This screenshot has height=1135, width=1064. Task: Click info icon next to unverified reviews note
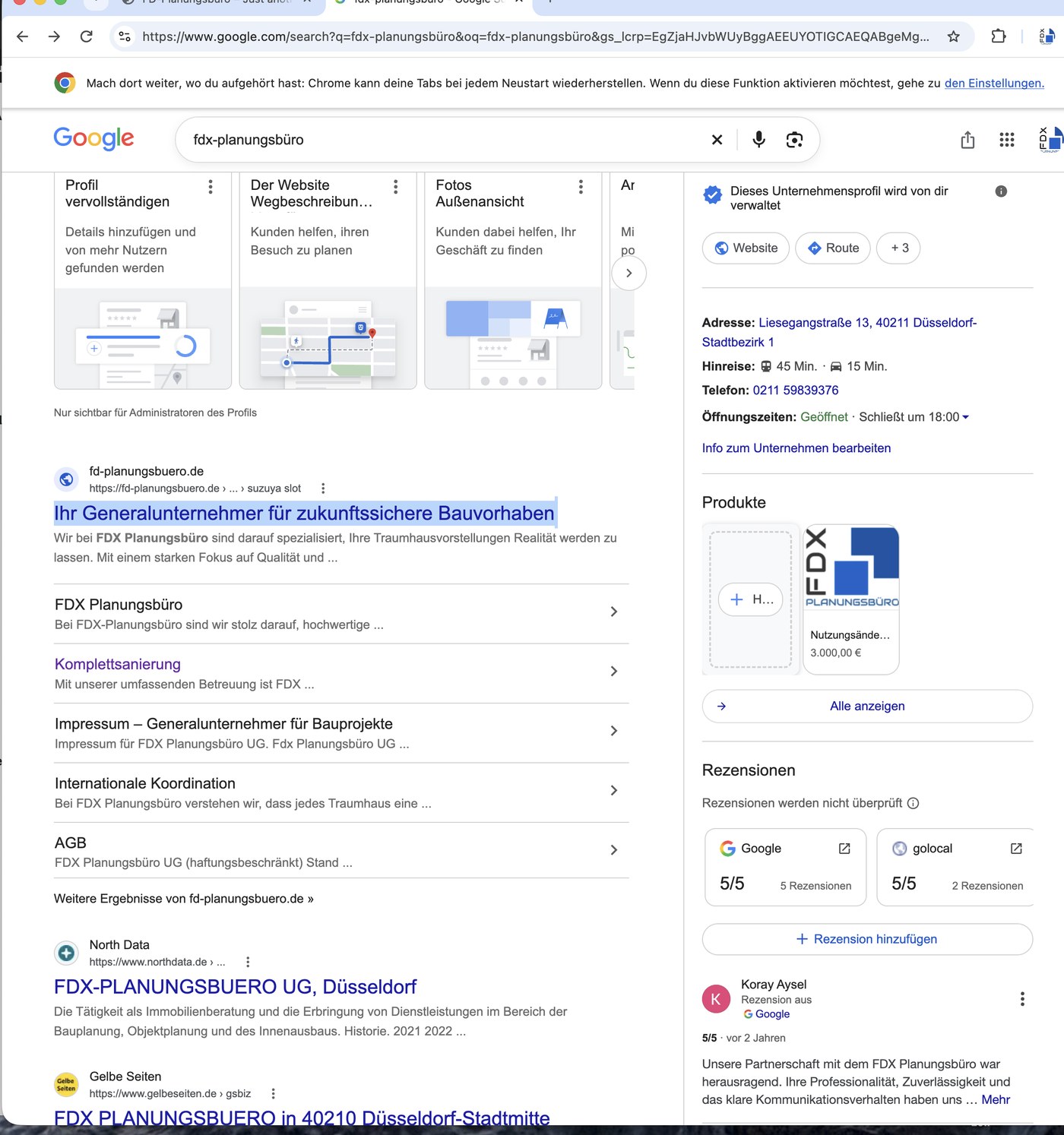click(x=914, y=803)
